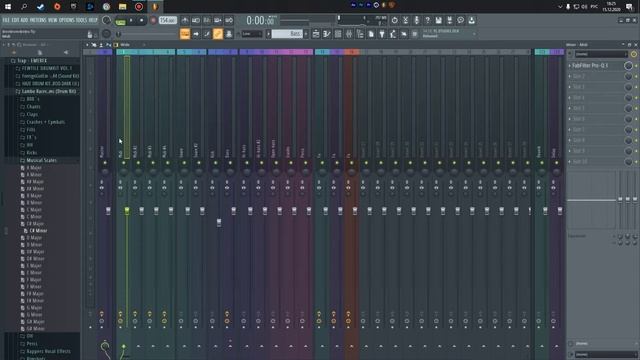Viewport: 640px width, 360px height.
Task: Open the PATTERNS menu
Action: tap(38, 20)
